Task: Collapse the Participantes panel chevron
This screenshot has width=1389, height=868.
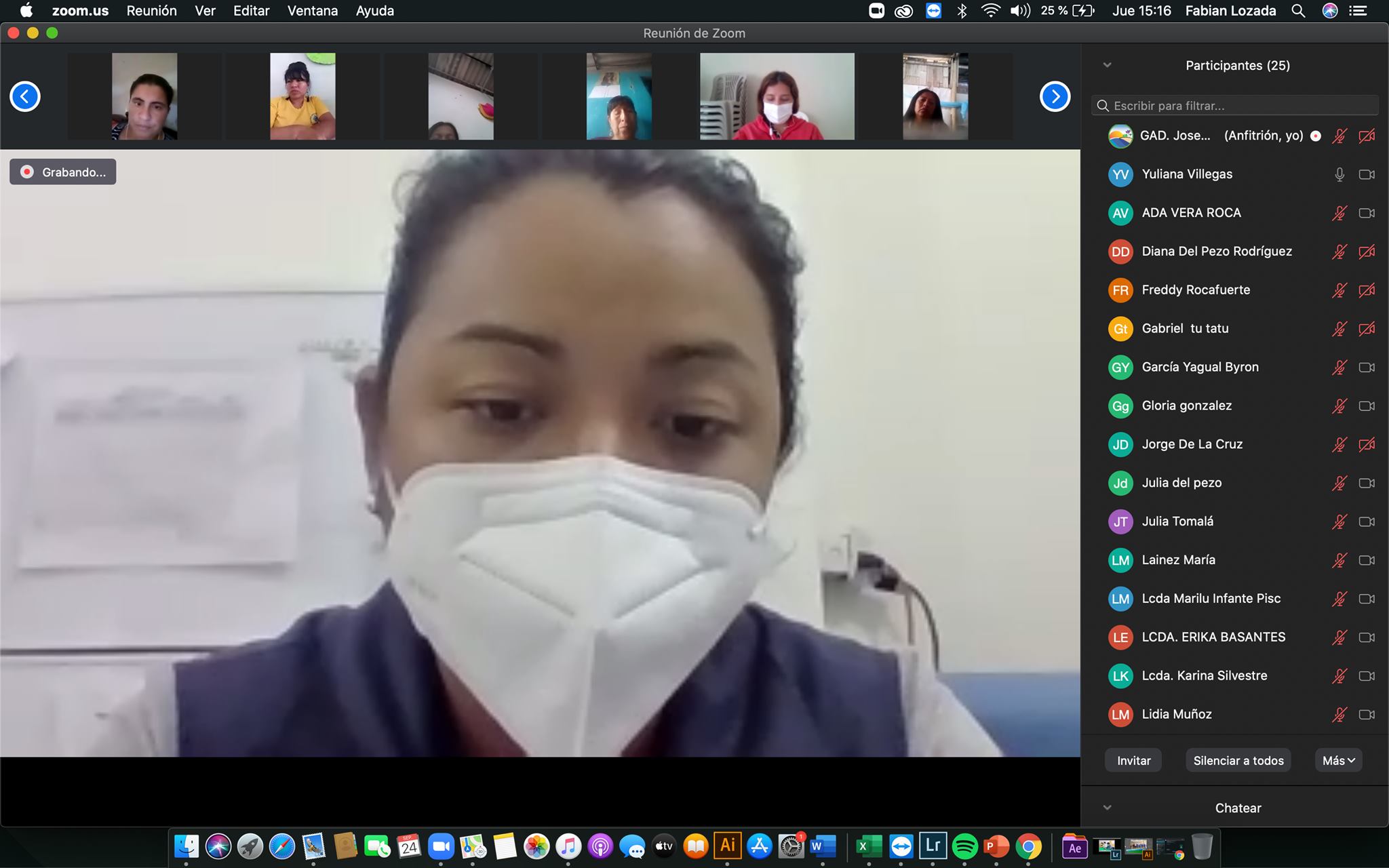Action: (1108, 65)
